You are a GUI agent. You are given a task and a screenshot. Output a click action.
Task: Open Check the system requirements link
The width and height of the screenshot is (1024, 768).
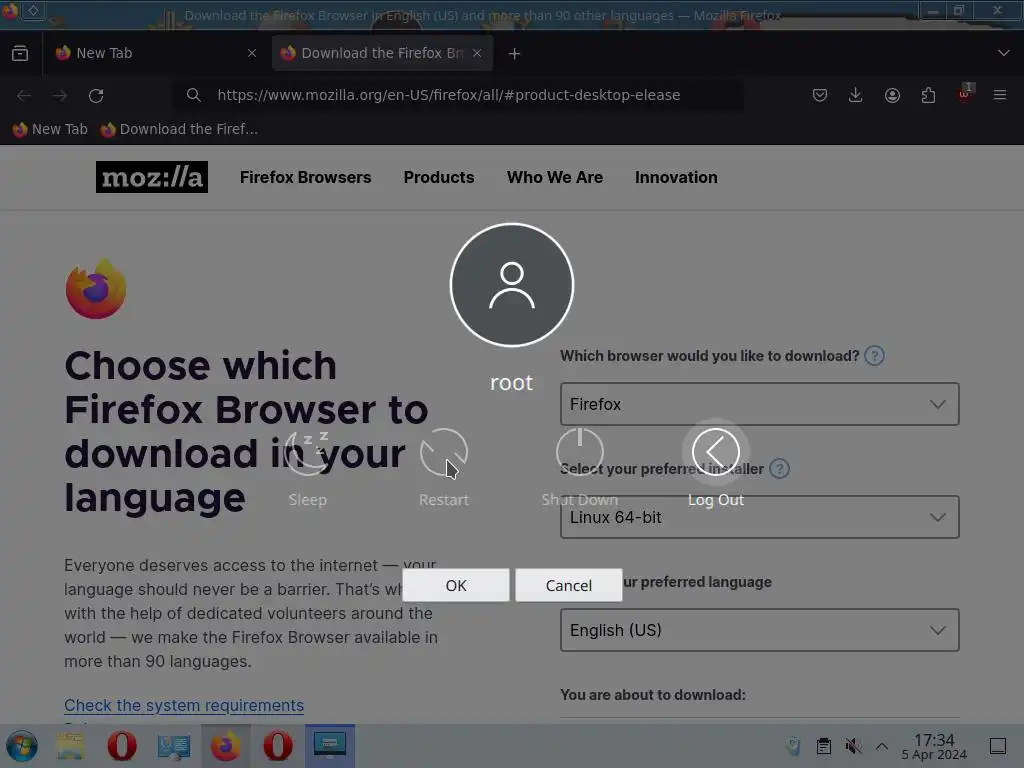tap(184, 705)
